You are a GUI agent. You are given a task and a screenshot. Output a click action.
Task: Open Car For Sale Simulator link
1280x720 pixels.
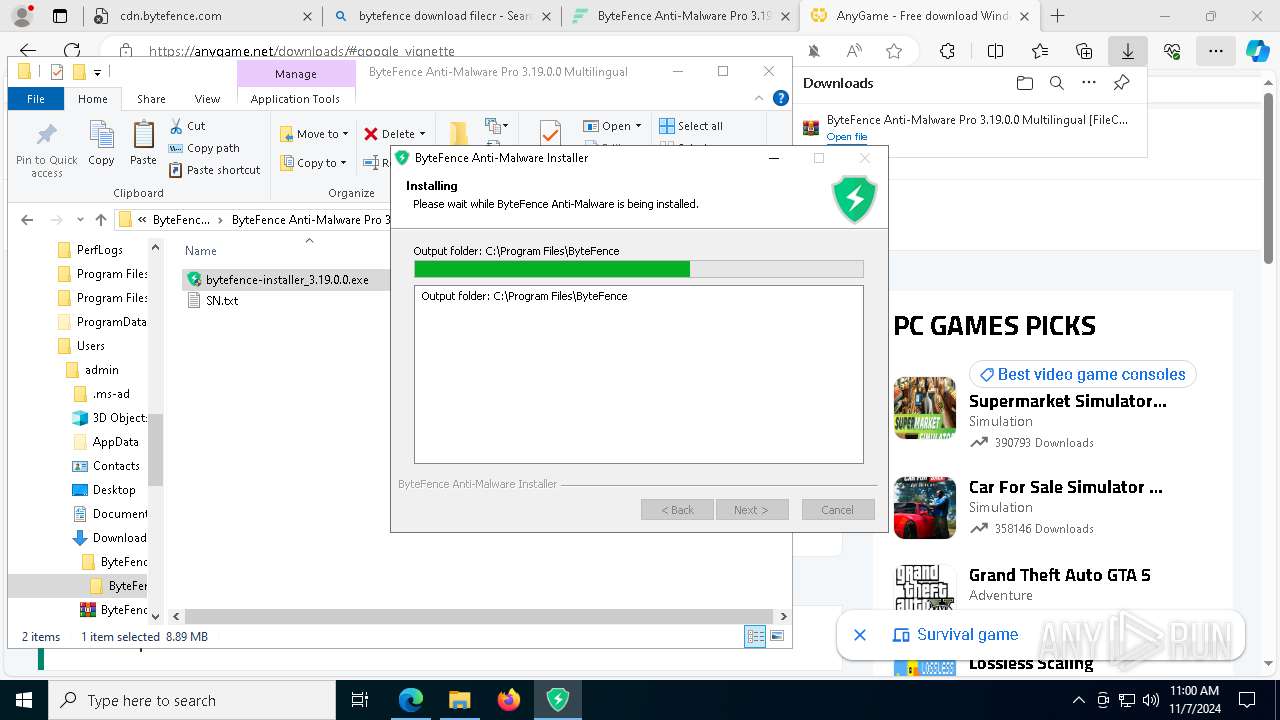1065,487
